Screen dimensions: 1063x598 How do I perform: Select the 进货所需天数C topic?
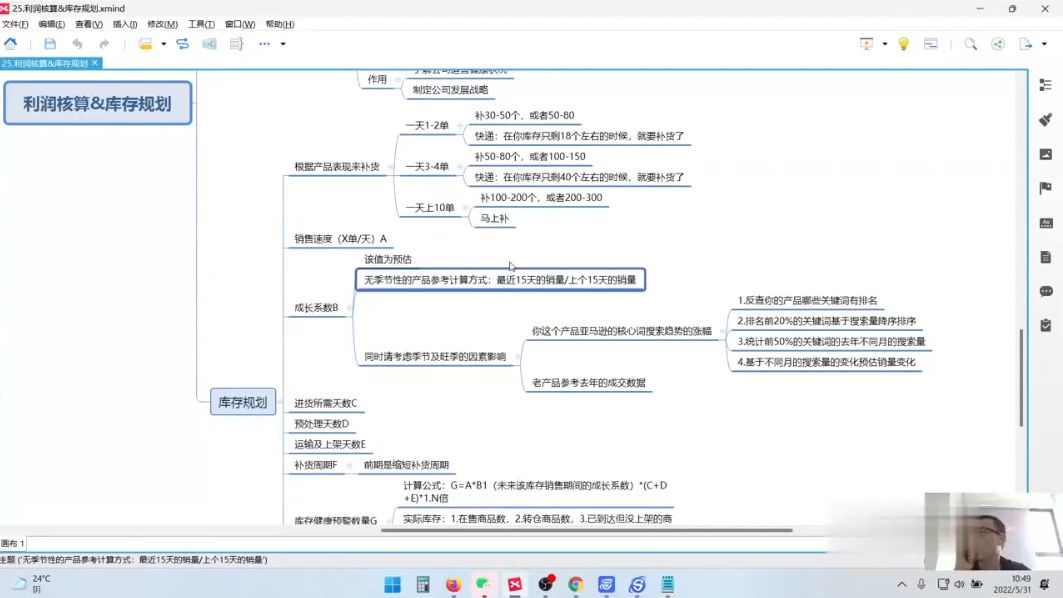click(x=325, y=403)
